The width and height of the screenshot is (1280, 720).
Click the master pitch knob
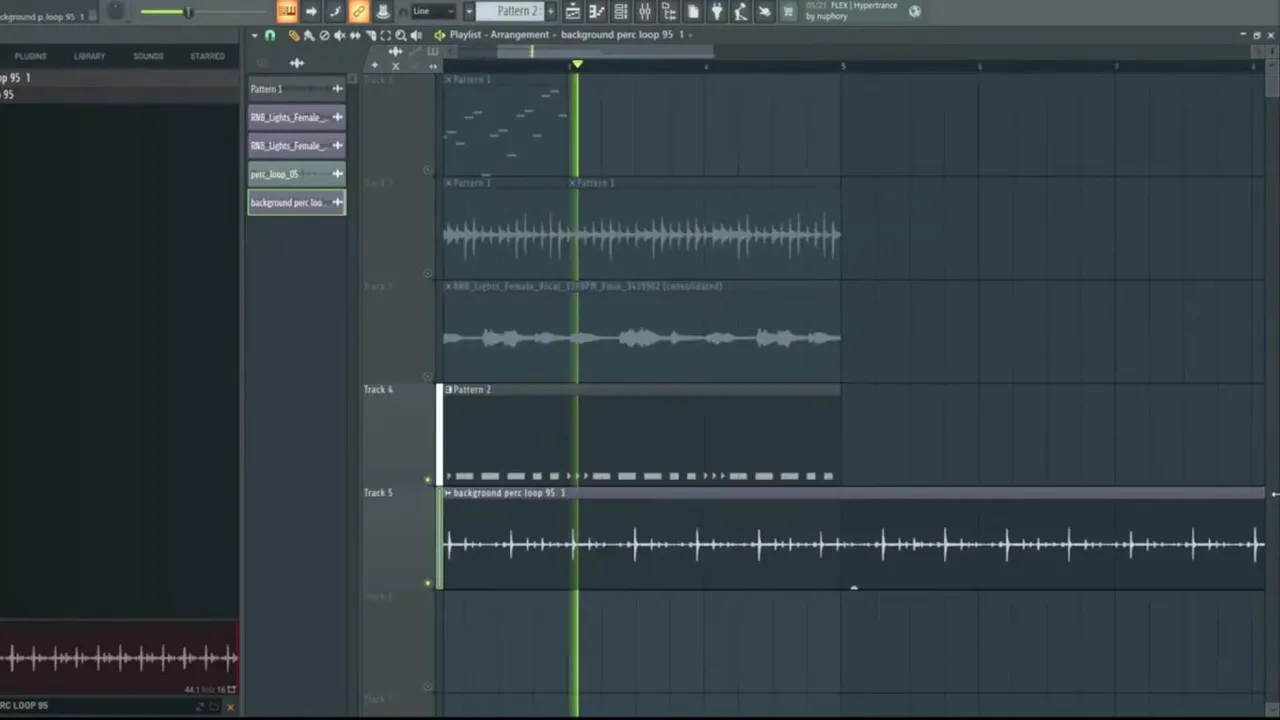pyautogui.click(x=115, y=11)
